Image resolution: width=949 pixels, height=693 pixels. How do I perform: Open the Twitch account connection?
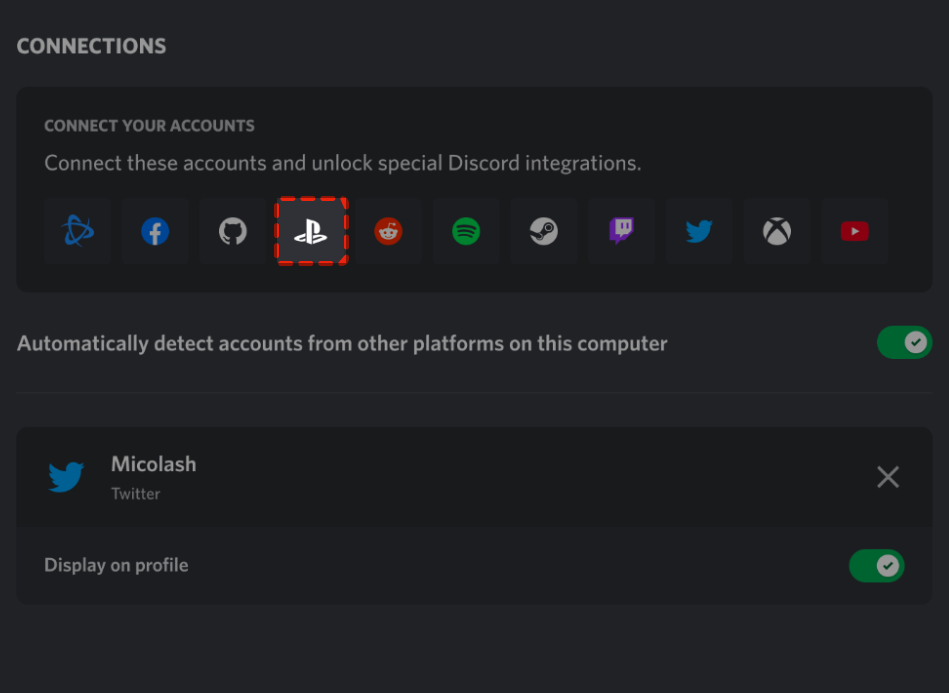click(621, 231)
